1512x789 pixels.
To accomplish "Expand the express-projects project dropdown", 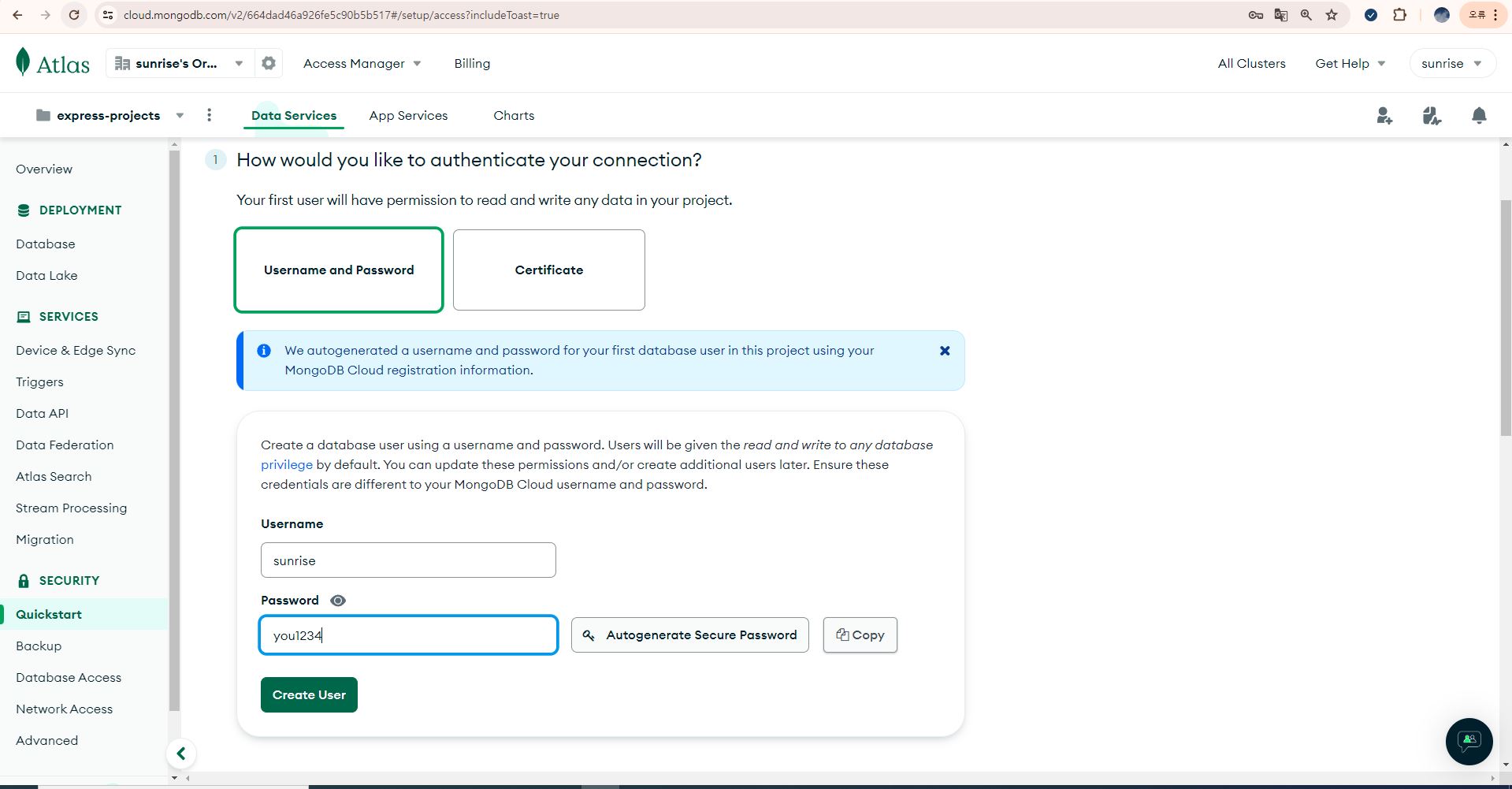I will pos(110,115).
